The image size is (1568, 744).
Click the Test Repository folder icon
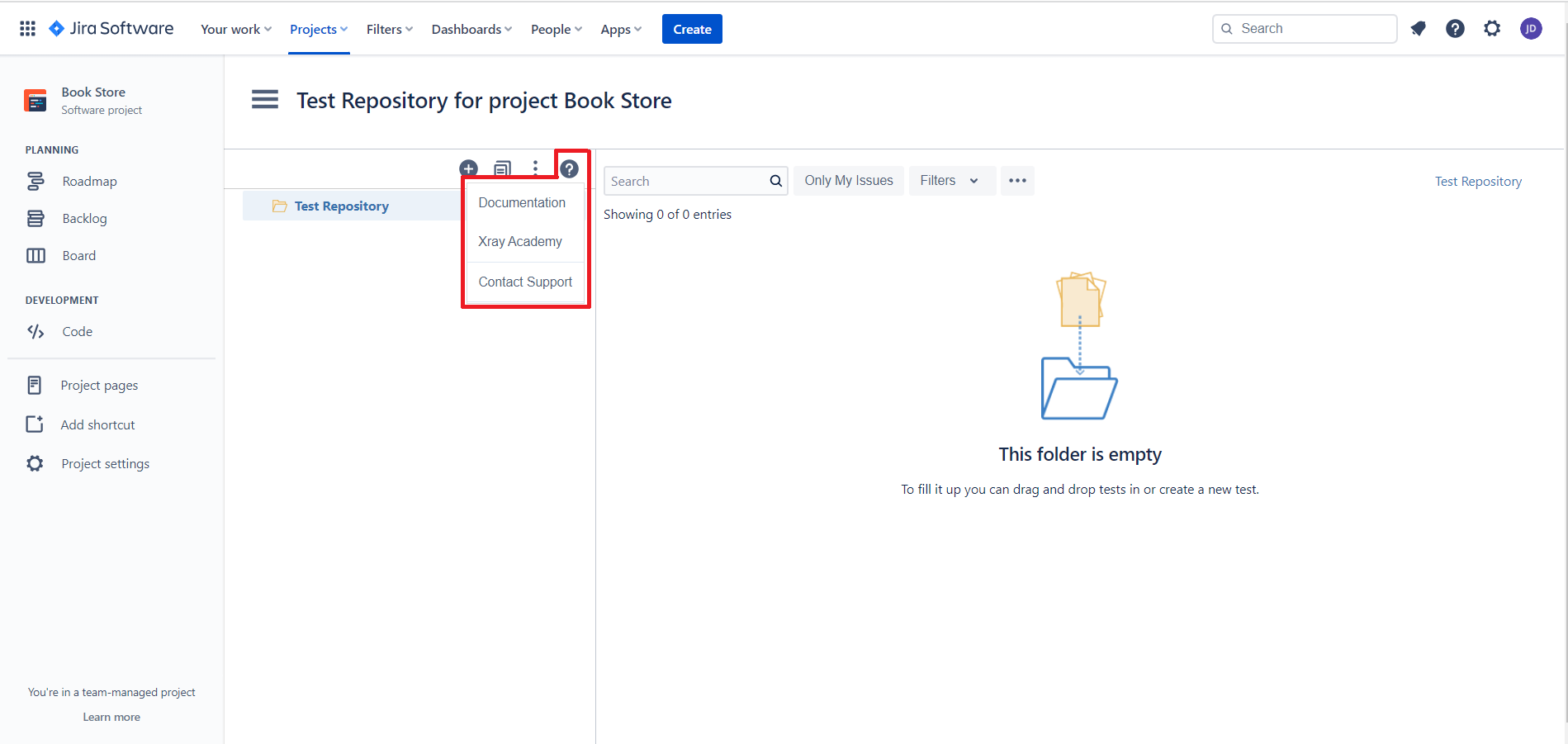coord(280,206)
